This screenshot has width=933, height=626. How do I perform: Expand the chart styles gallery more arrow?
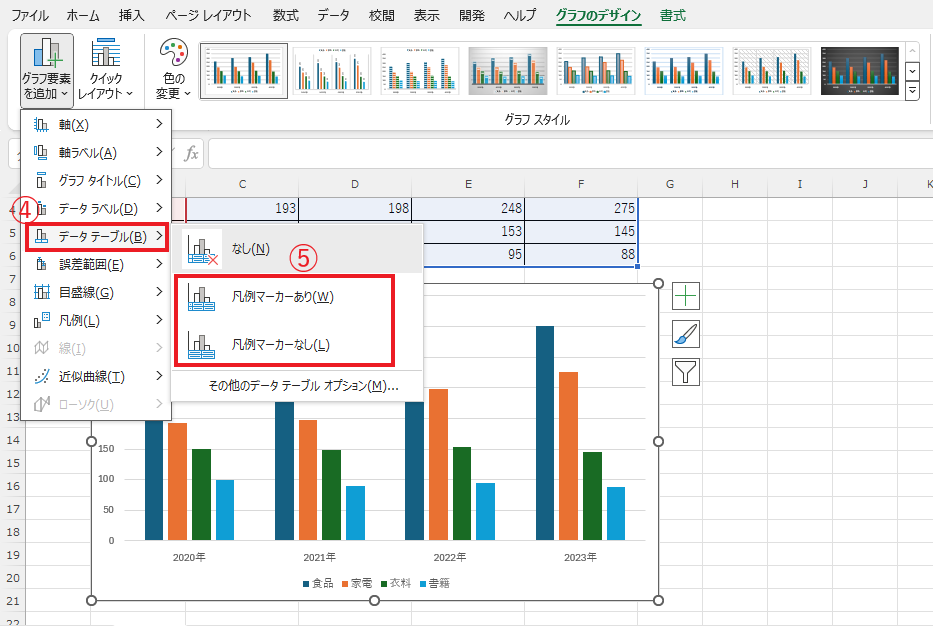click(912, 92)
